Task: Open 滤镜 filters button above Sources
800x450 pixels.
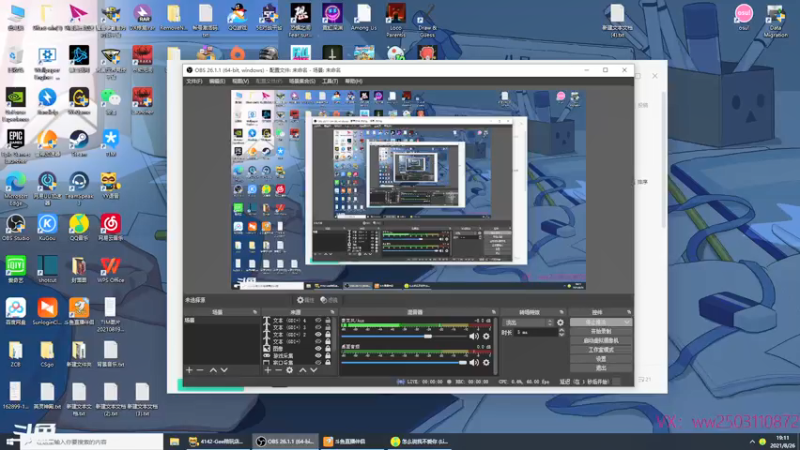Action: [329, 300]
